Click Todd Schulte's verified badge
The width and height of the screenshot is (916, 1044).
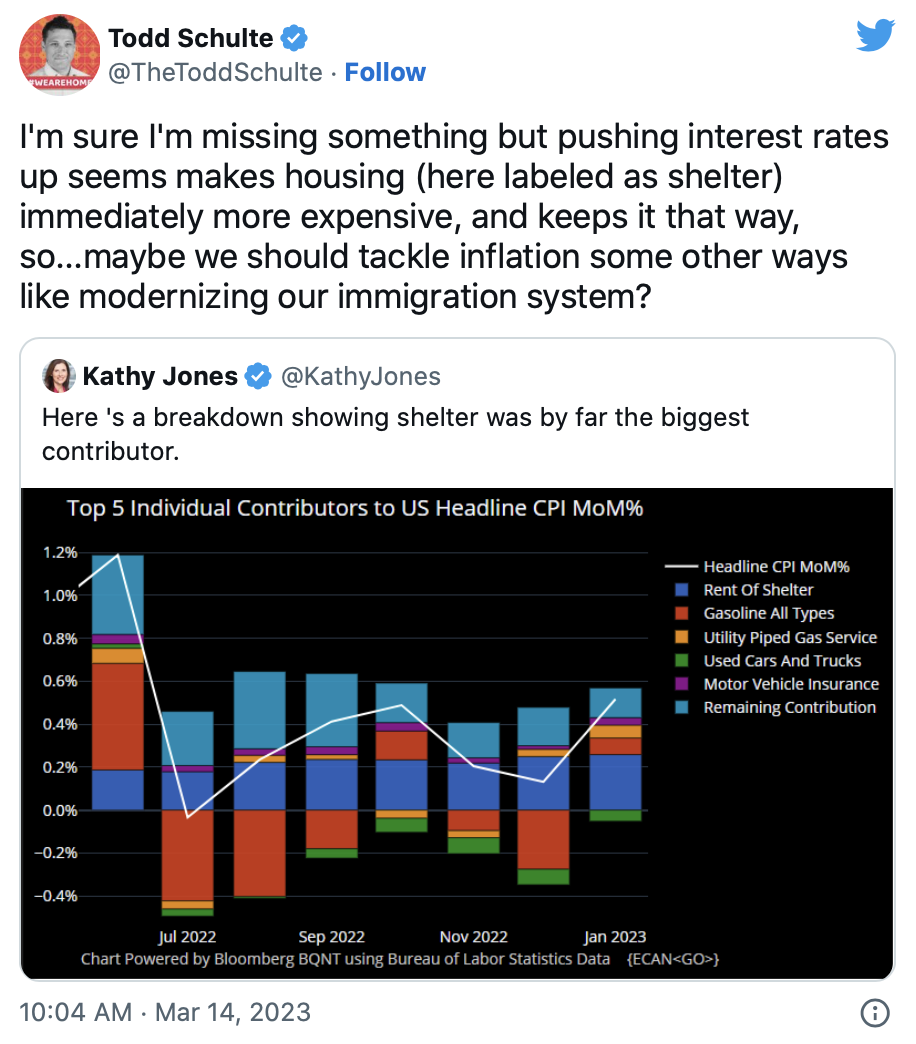point(293,39)
